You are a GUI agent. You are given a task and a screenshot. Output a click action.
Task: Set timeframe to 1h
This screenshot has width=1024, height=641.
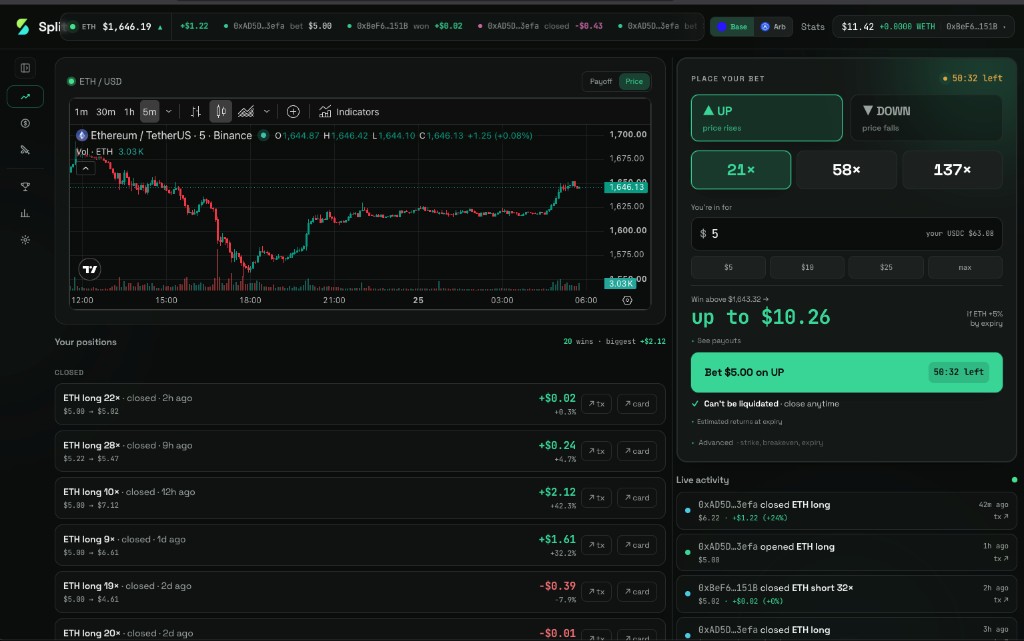tap(129, 112)
